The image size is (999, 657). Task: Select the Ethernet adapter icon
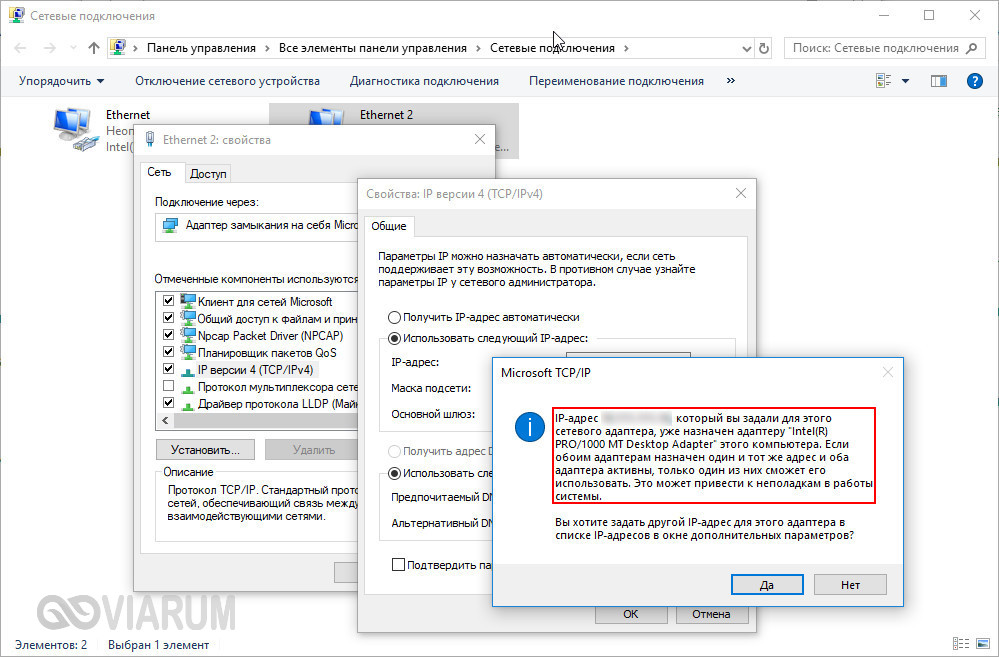(75, 130)
